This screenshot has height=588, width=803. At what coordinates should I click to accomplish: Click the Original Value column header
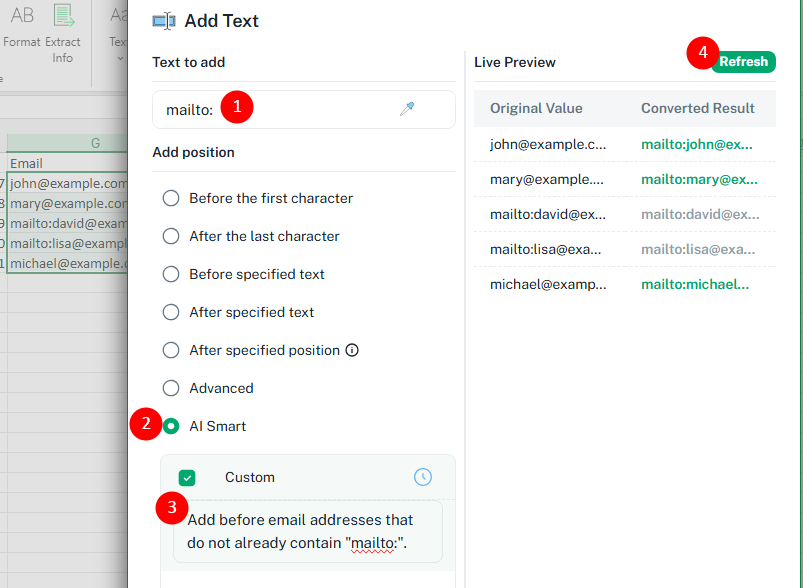536,109
